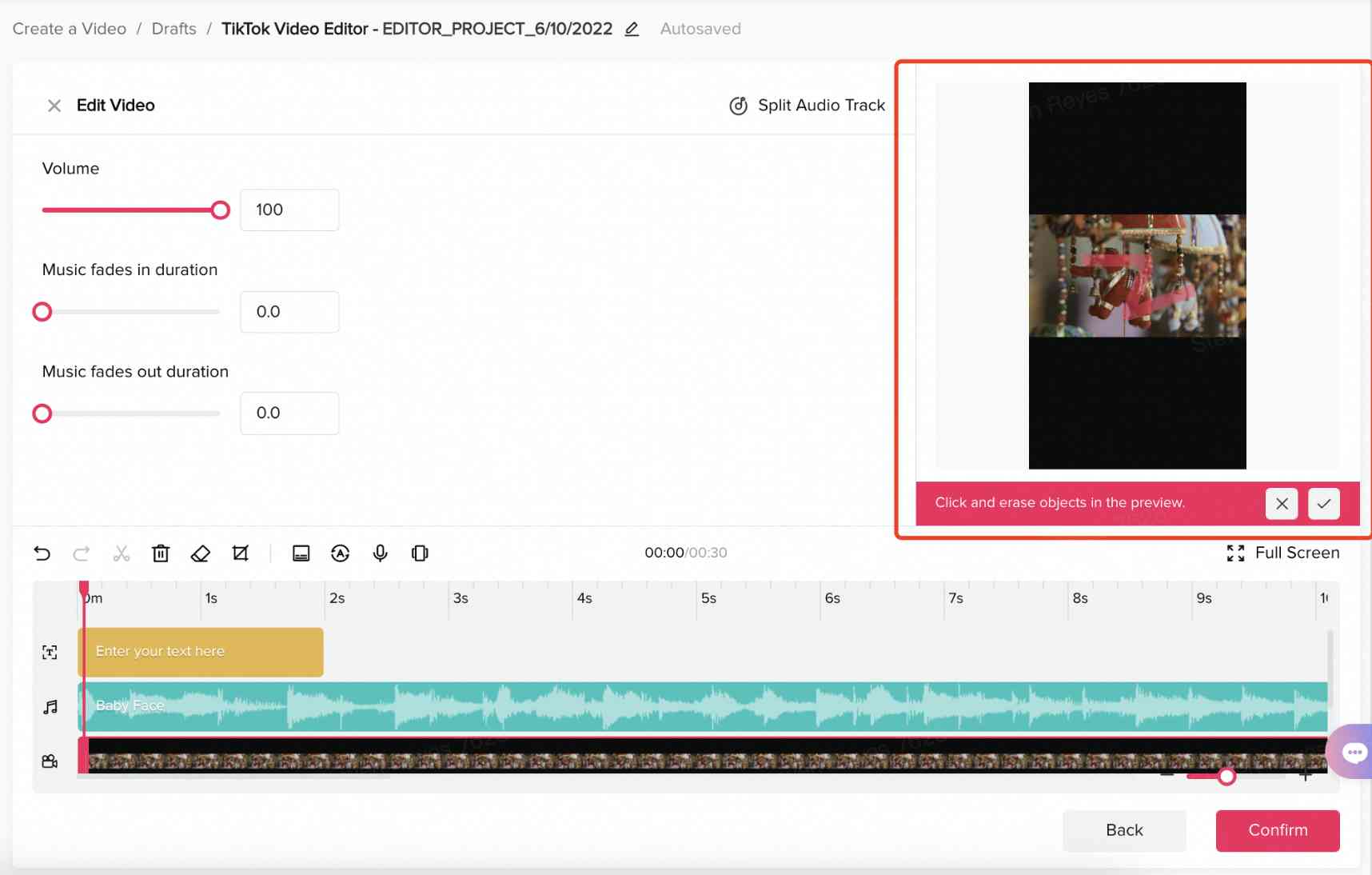Navigate to Create a Video
The width and height of the screenshot is (1372, 875).
(68, 28)
